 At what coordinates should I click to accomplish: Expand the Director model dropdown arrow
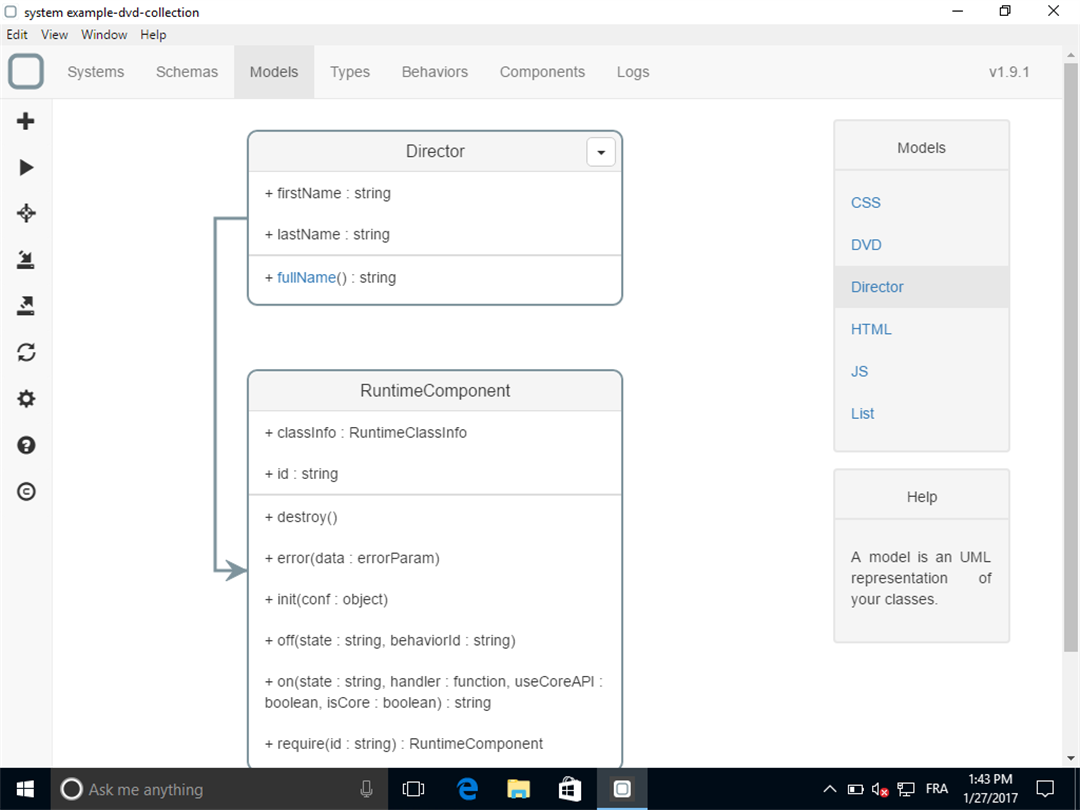click(601, 152)
